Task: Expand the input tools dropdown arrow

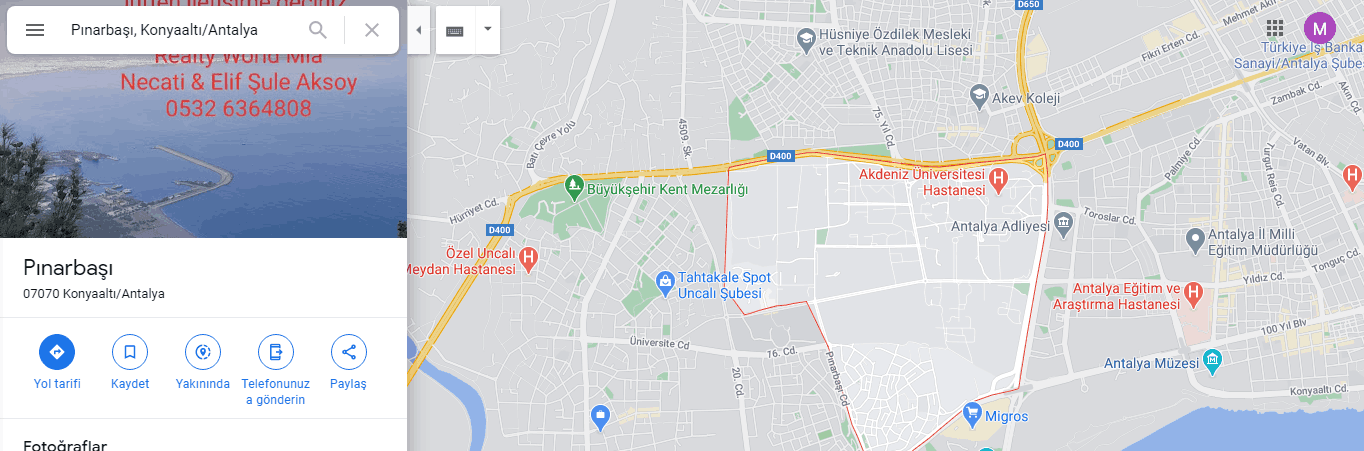Action: point(487,30)
